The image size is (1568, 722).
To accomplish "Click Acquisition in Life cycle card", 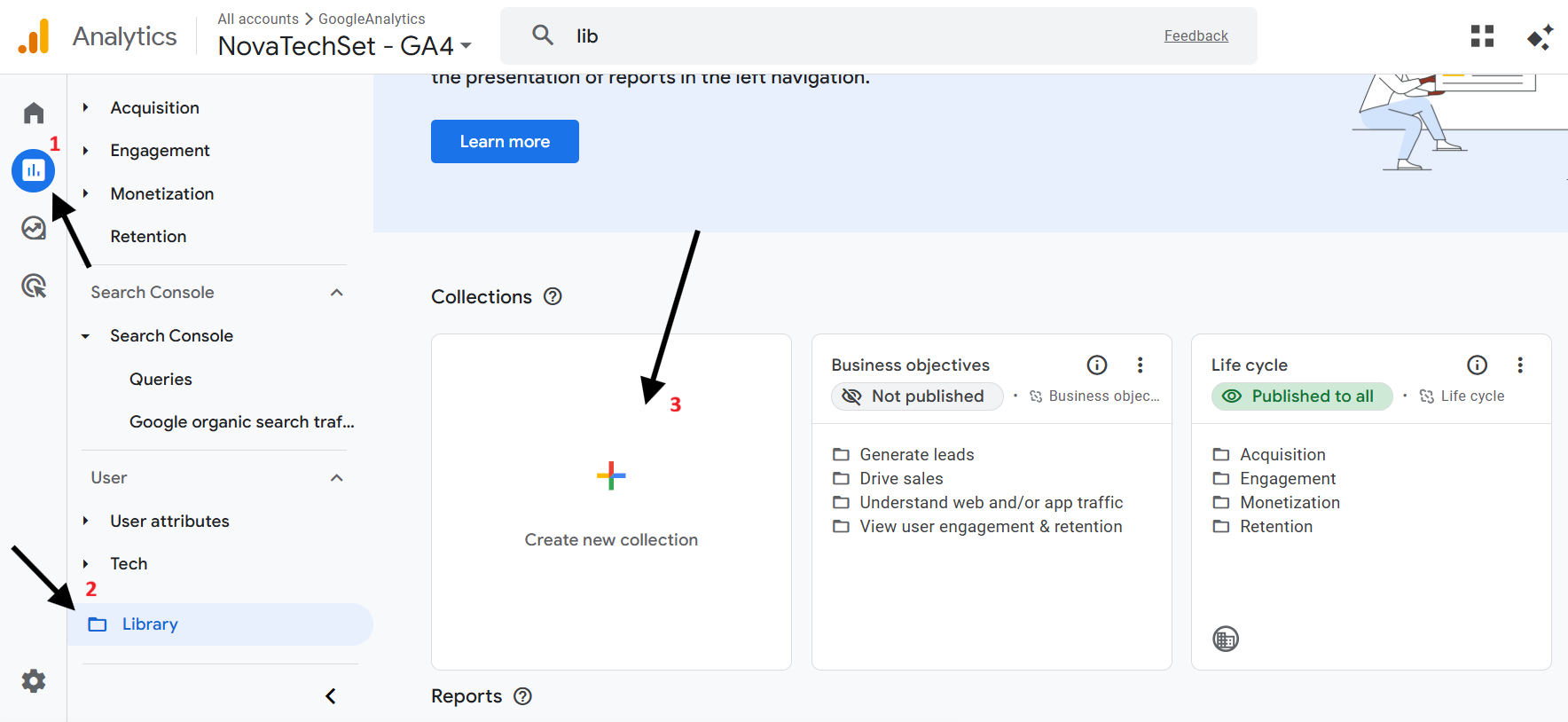I will (x=1282, y=454).
